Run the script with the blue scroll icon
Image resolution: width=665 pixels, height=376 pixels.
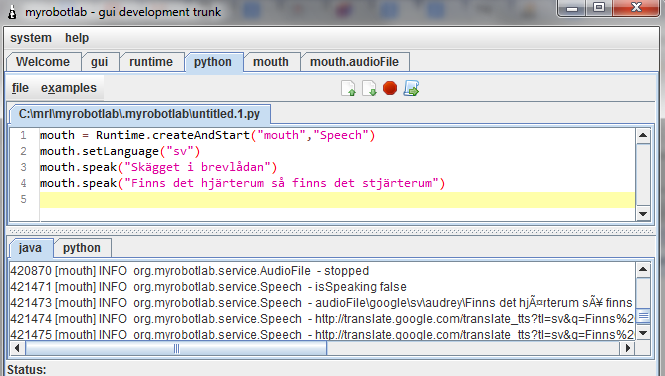[411, 88]
